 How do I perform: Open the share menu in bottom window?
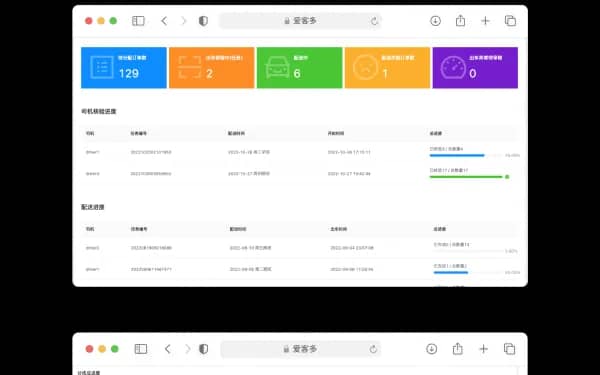point(458,348)
